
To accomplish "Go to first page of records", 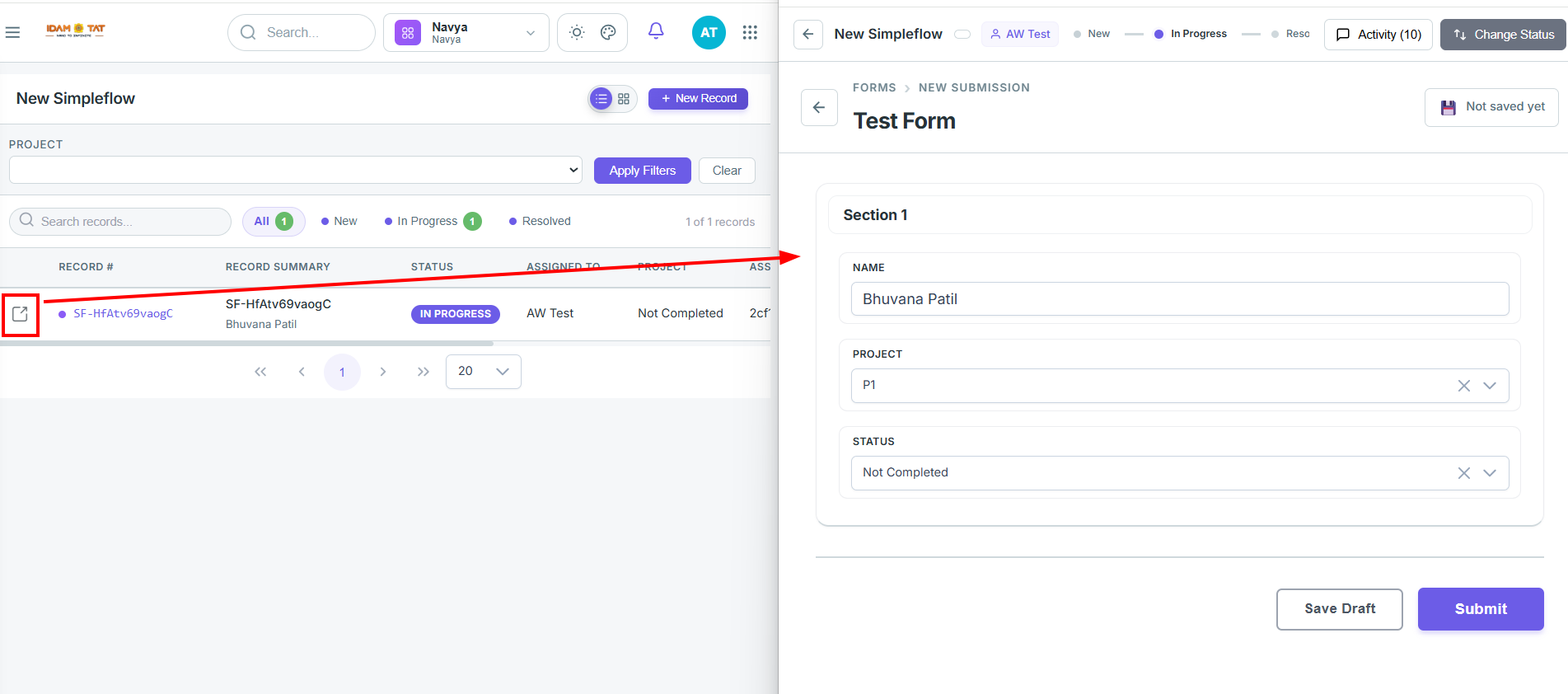I will (x=260, y=372).
